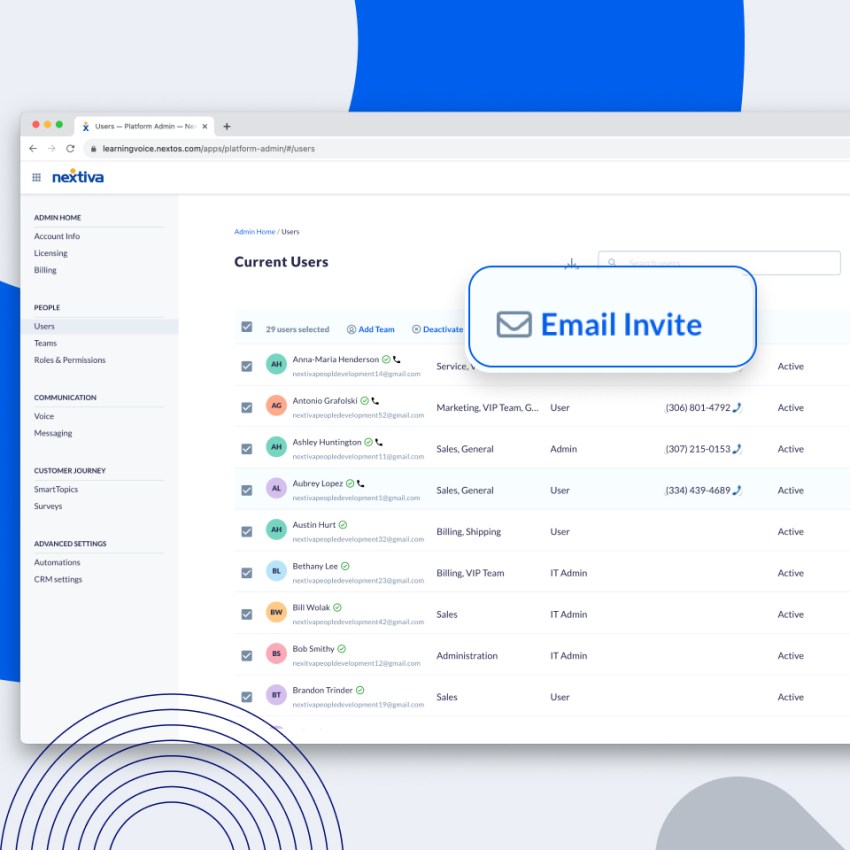Click the phone number (307) 215-0153

click(x=698, y=449)
